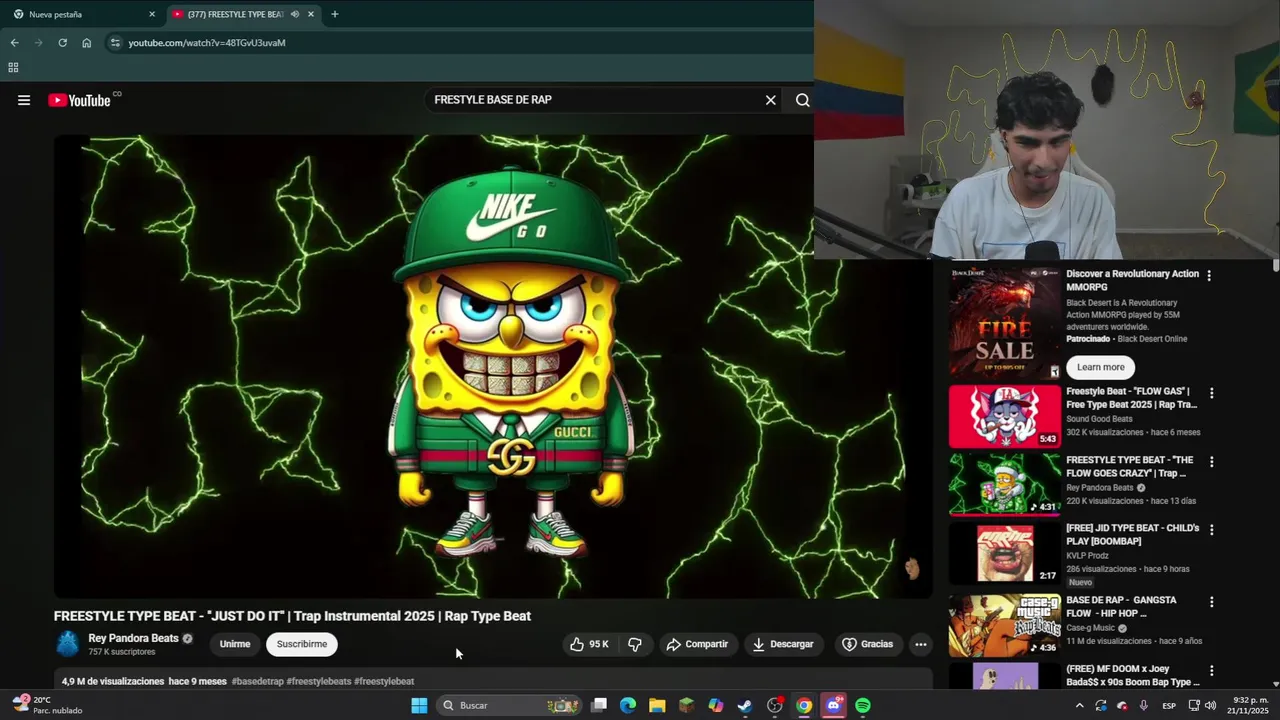Share the video via Compartir
The width and height of the screenshot is (1280, 720).
click(x=698, y=644)
